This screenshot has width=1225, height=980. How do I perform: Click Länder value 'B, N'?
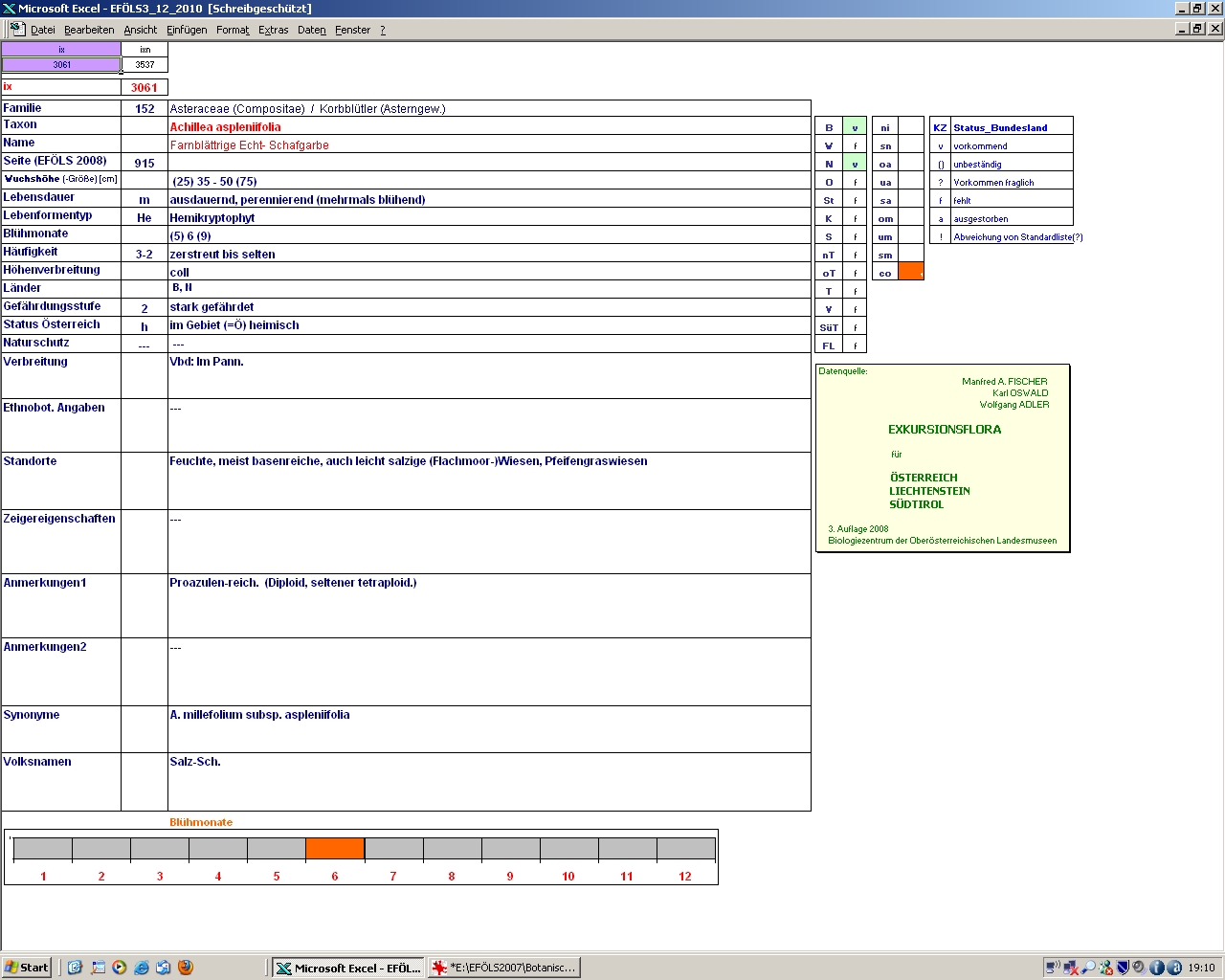(x=182, y=287)
